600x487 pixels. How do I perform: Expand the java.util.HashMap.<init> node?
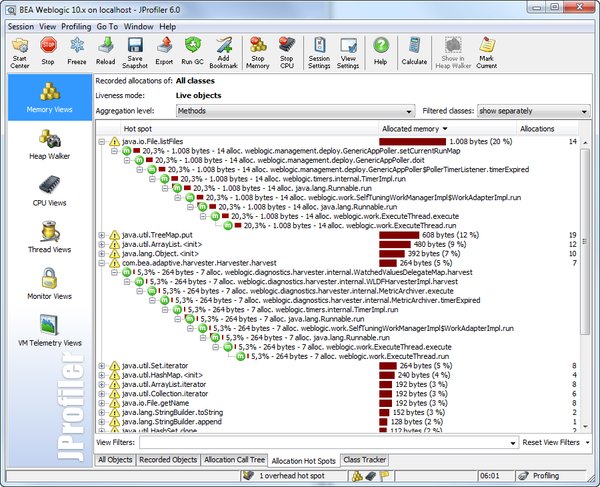click(102, 375)
